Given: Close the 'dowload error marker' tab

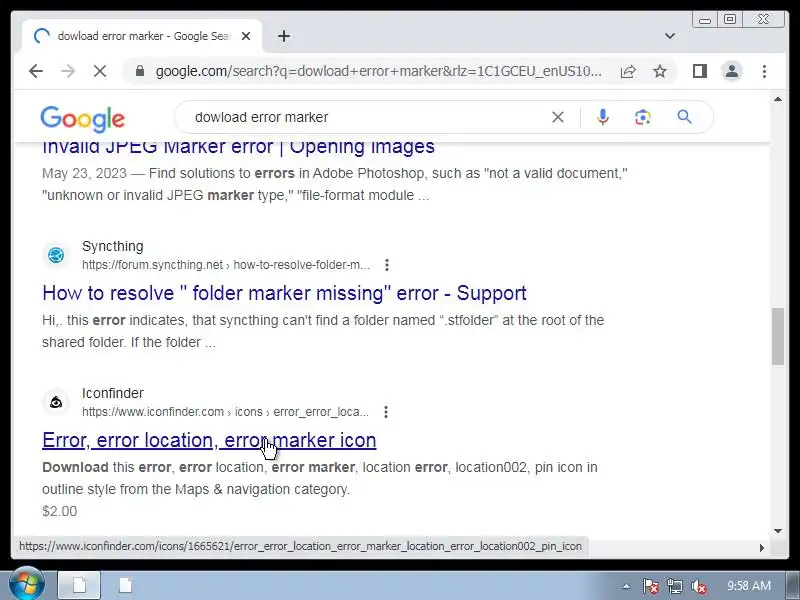Looking at the screenshot, I should click(246, 36).
